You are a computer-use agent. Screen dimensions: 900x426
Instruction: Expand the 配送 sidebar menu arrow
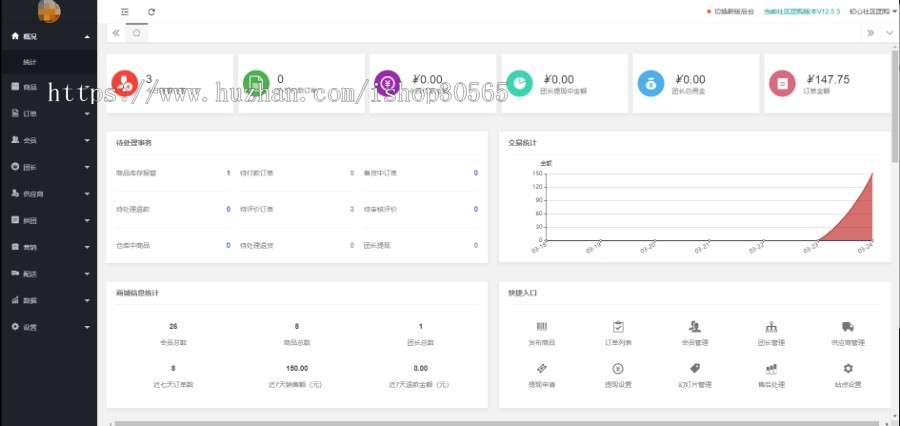point(87,274)
